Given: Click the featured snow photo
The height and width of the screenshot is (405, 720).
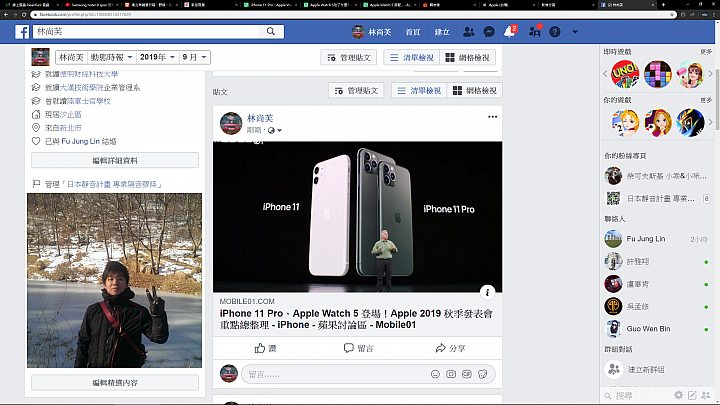Looking at the screenshot, I should click(x=114, y=280).
